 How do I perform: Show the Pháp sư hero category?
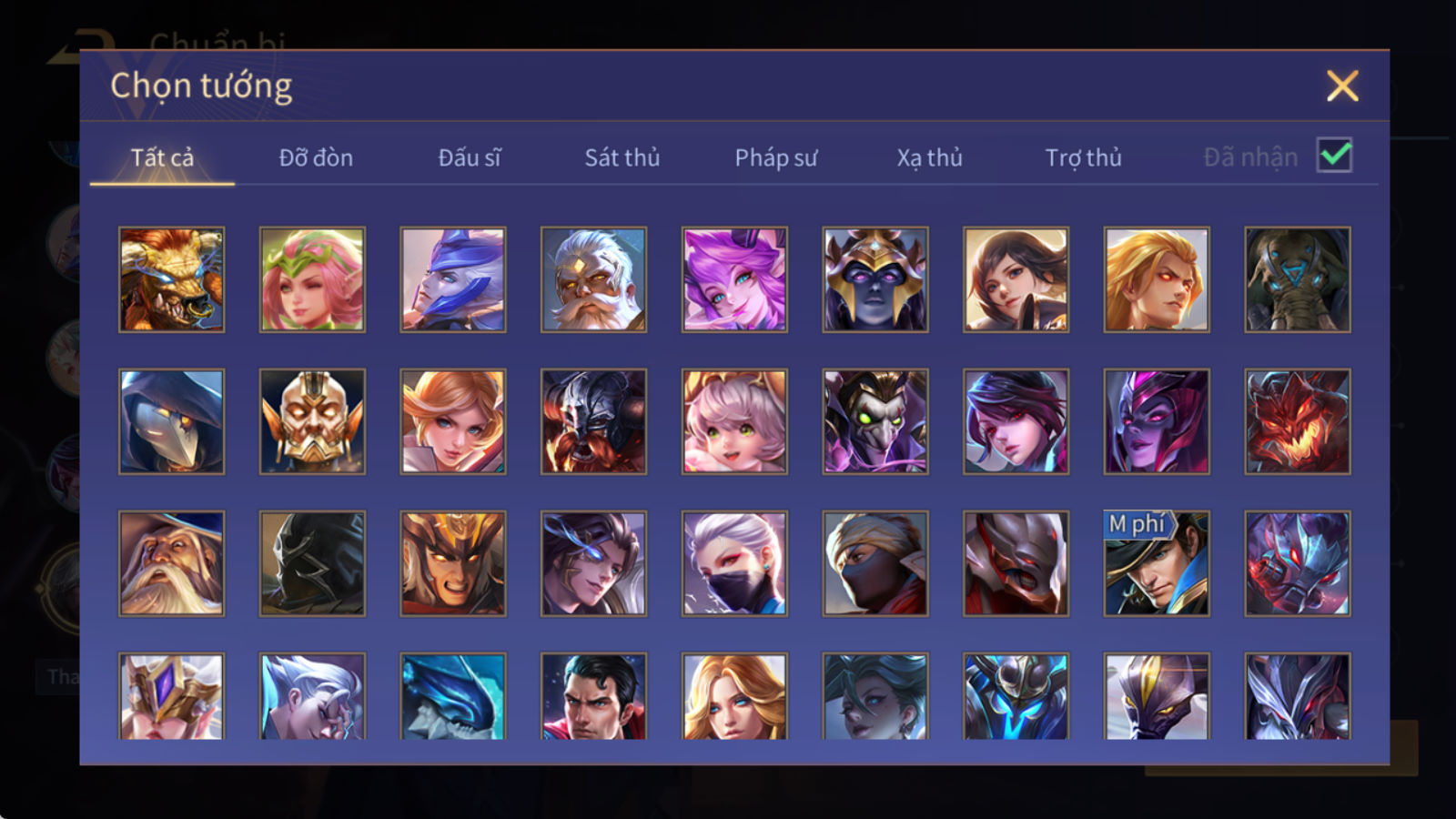coord(776,157)
